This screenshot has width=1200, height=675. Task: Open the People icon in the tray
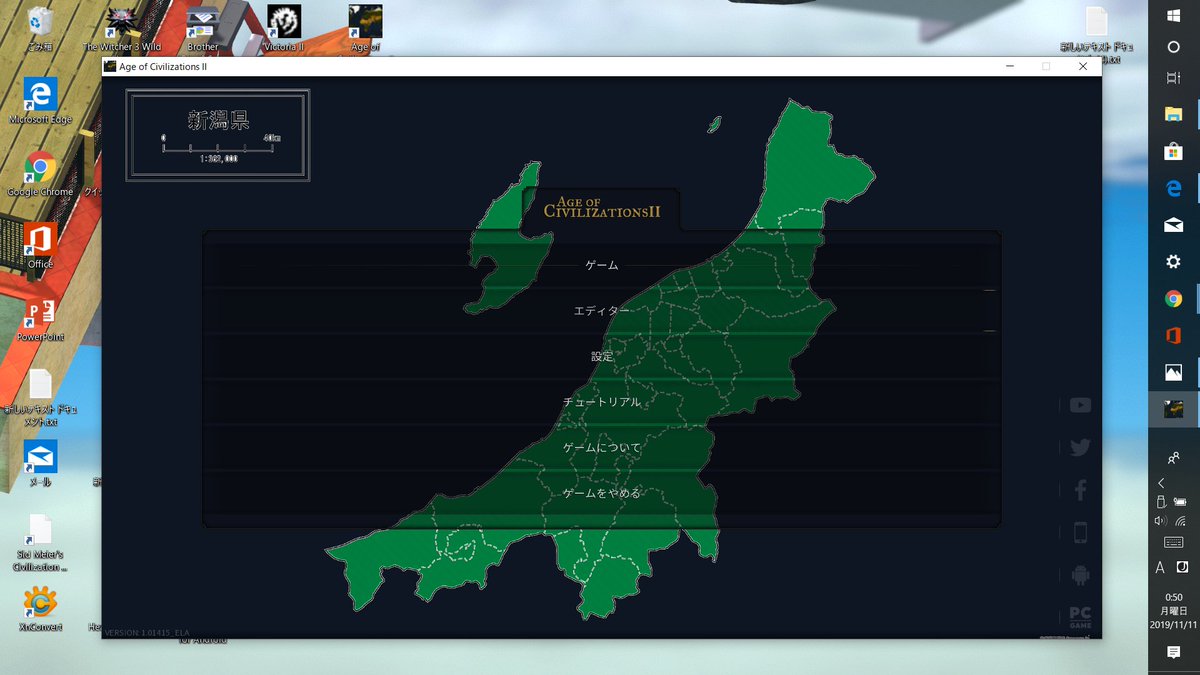1174,457
